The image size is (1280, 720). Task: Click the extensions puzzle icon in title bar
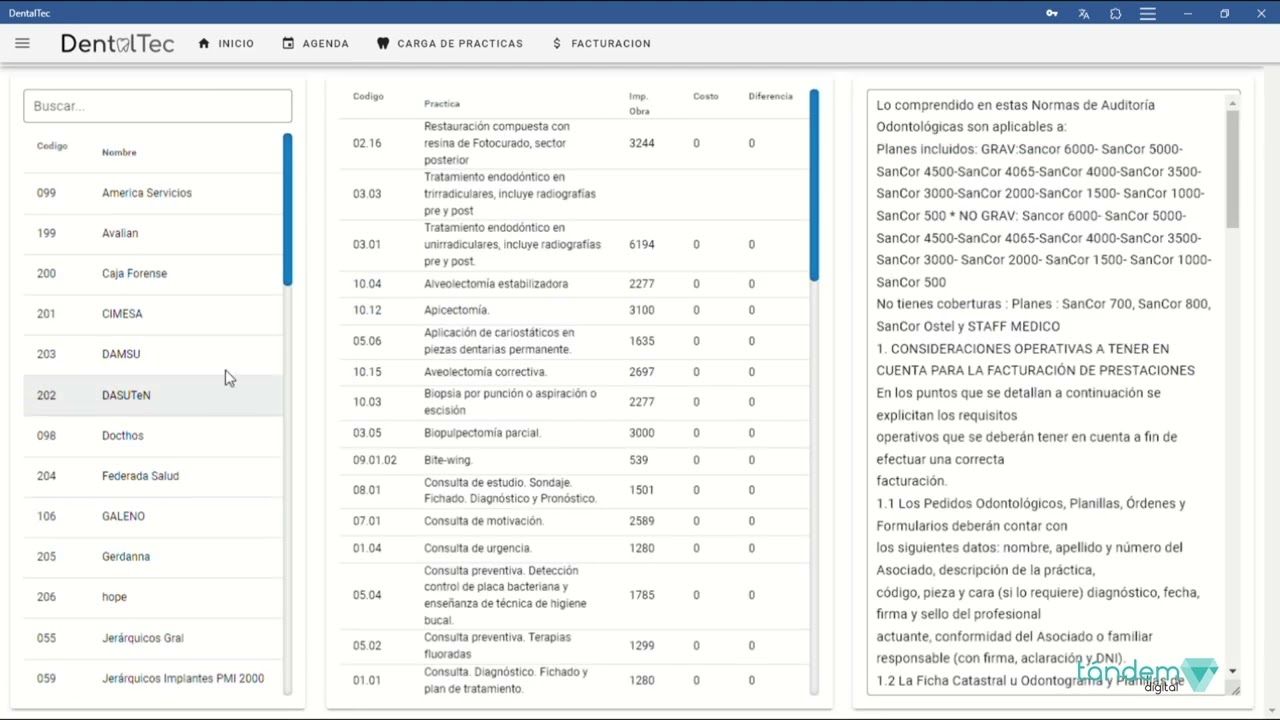pyautogui.click(x=1116, y=14)
